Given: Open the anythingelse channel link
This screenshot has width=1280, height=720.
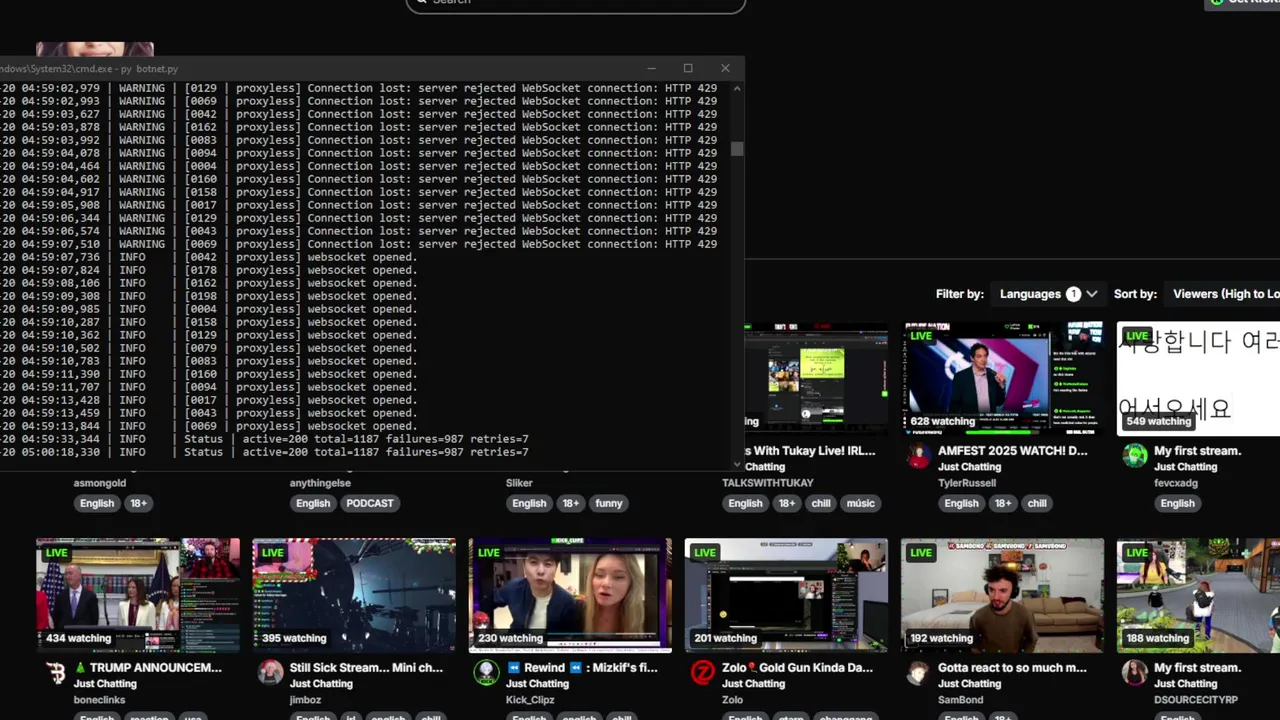Looking at the screenshot, I should (320, 483).
